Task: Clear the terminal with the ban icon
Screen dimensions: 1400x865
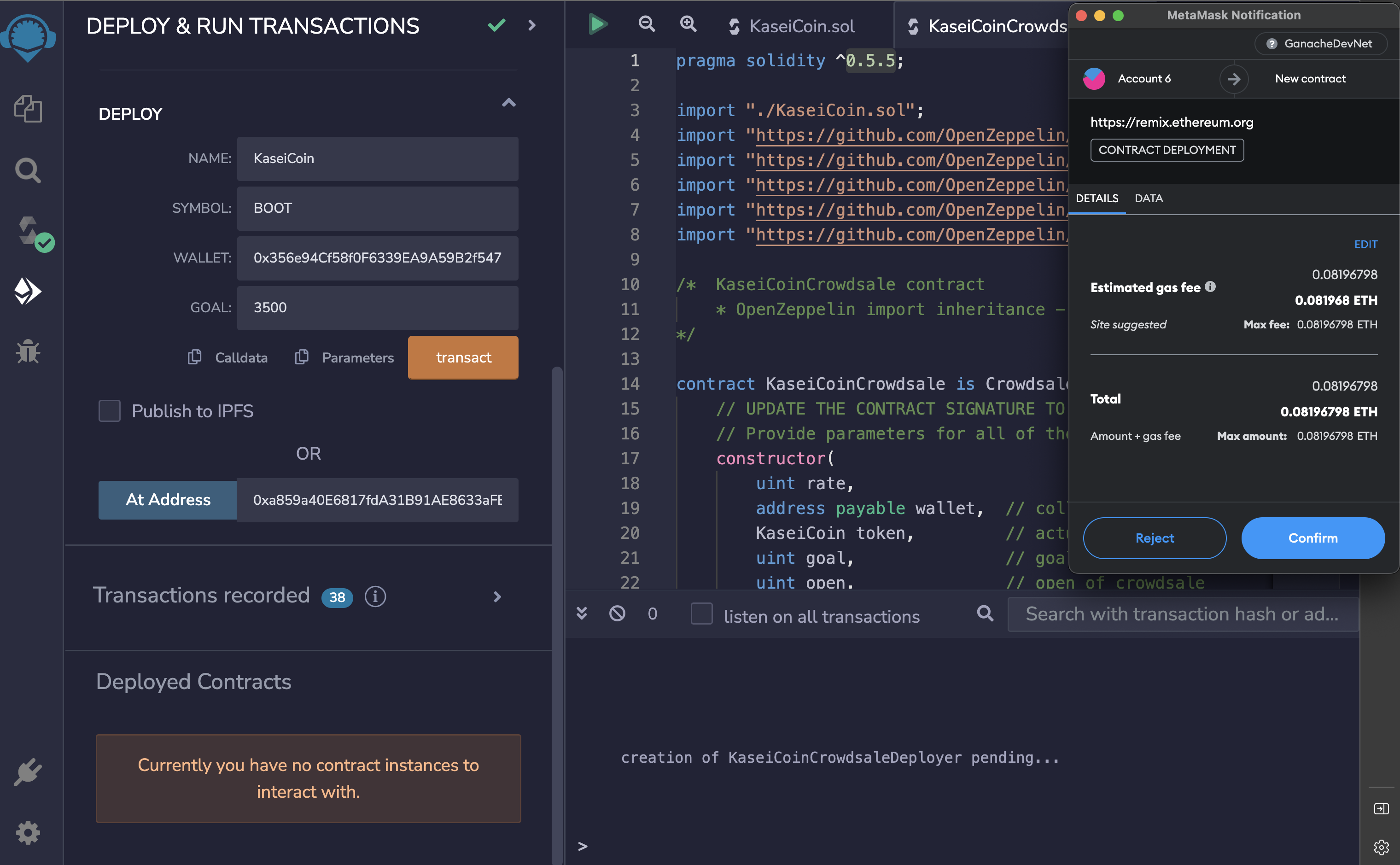Action: click(x=617, y=614)
